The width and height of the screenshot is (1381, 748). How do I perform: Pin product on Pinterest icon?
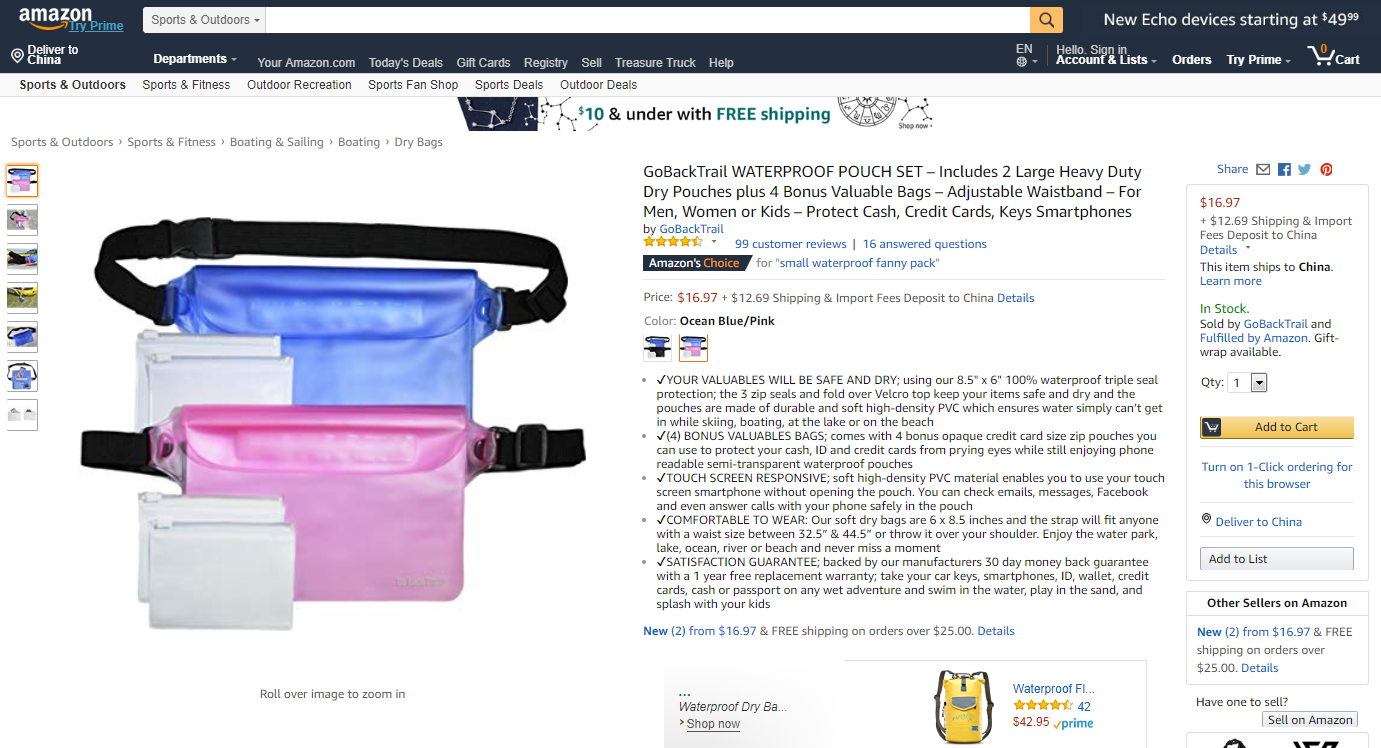click(1326, 170)
